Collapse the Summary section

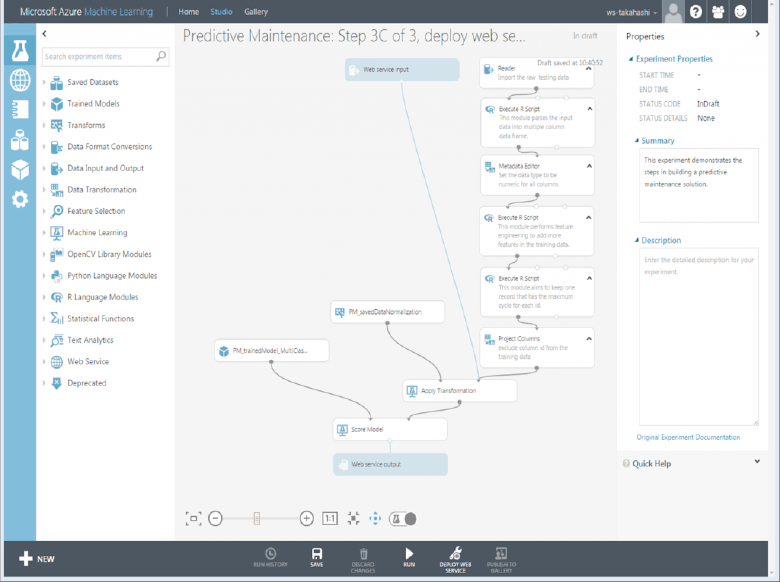click(x=636, y=141)
